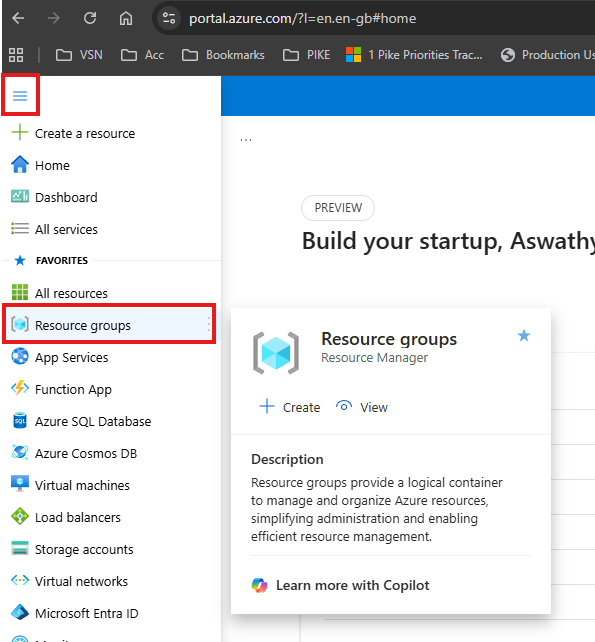Click the Storage accounts label
The width and height of the screenshot is (595, 642).
pyautogui.click(x=84, y=549)
